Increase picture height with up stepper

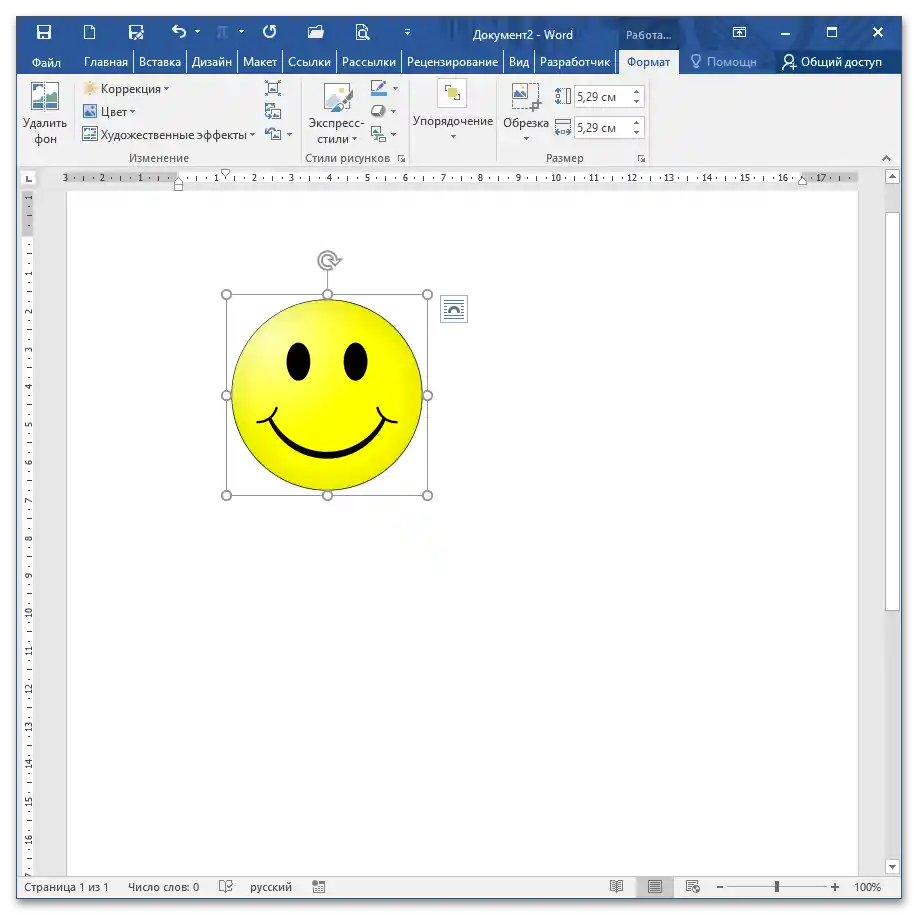(x=636, y=92)
